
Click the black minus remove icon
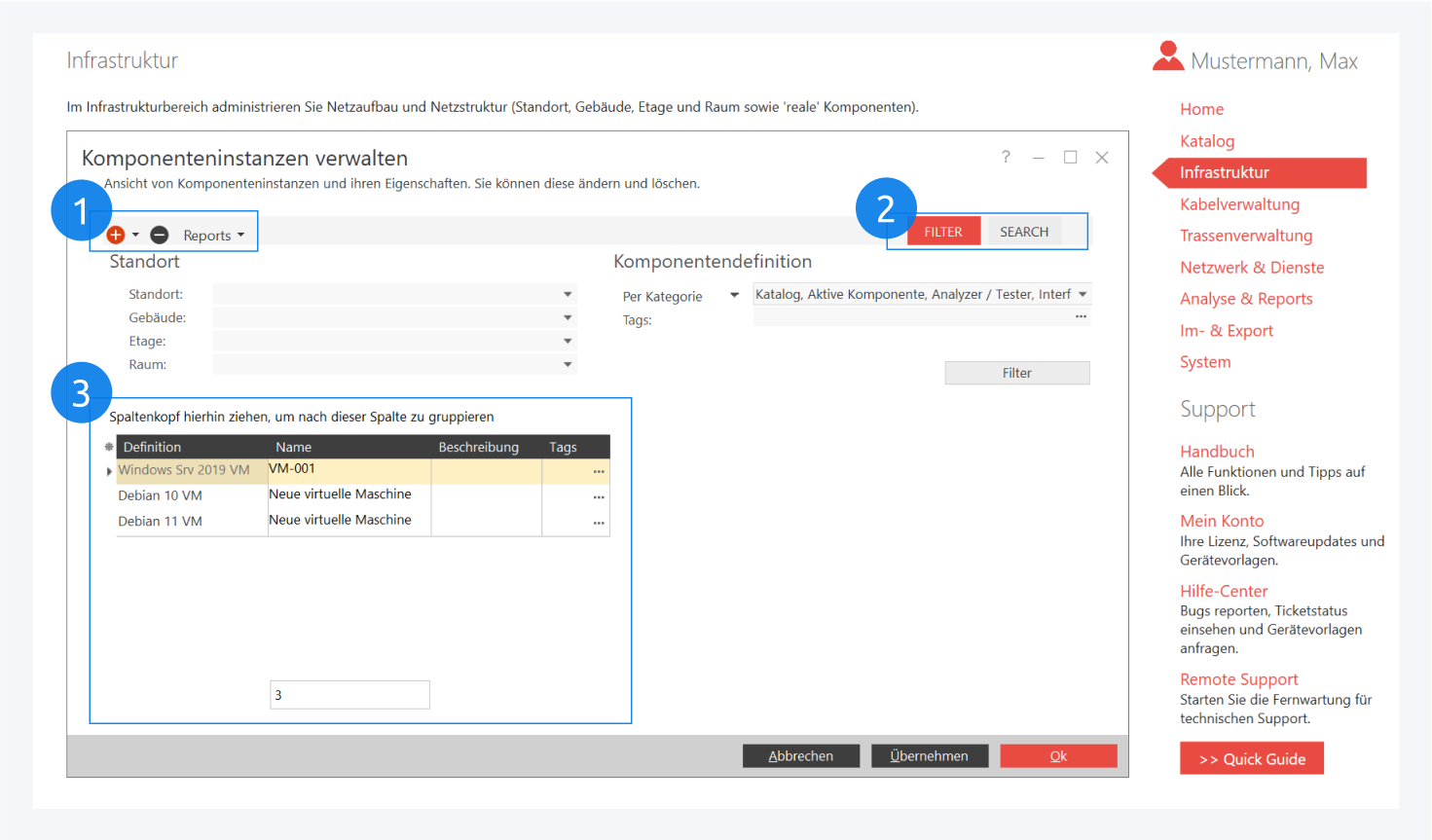[x=160, y=235]
